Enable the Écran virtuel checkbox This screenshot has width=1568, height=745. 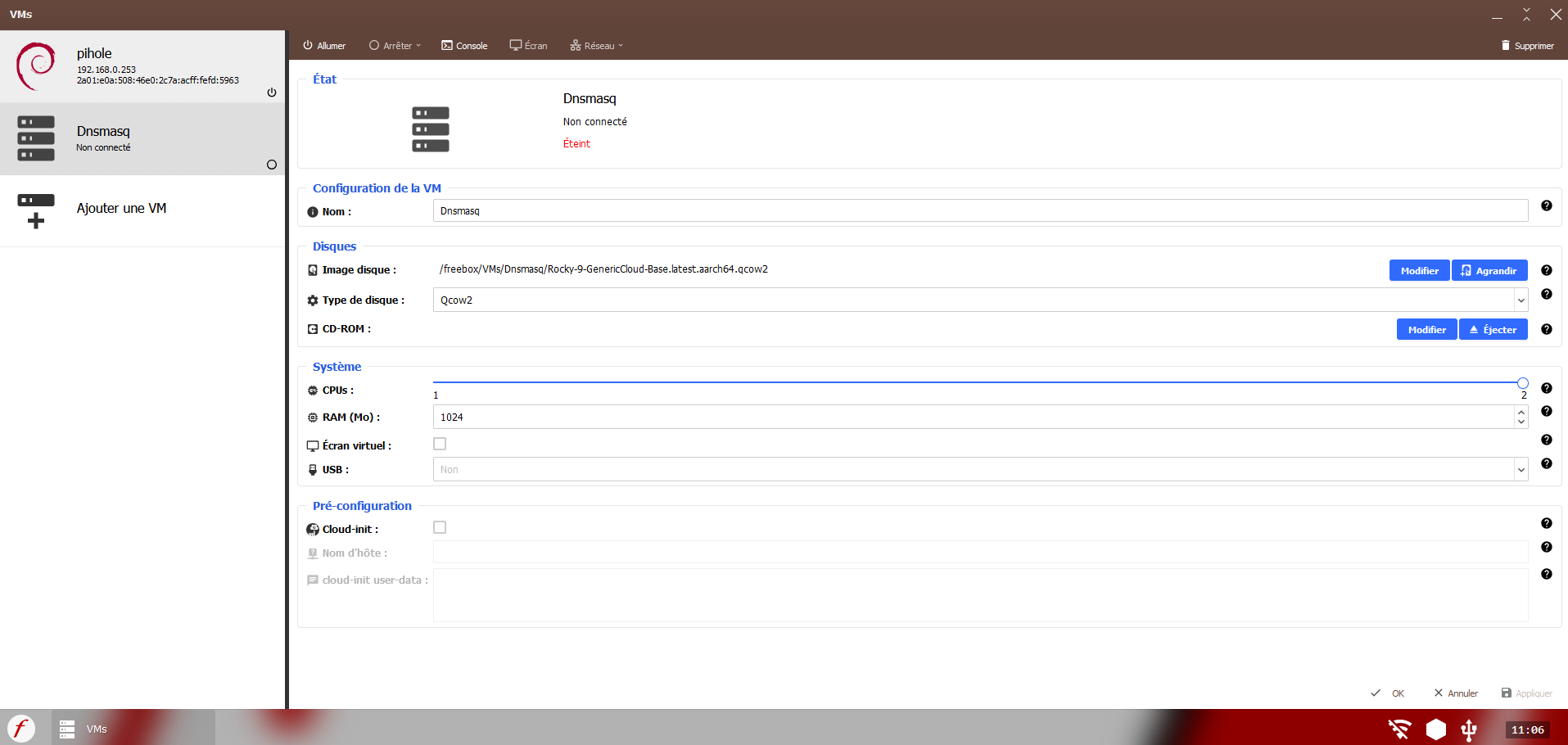(x=440, y=443)
